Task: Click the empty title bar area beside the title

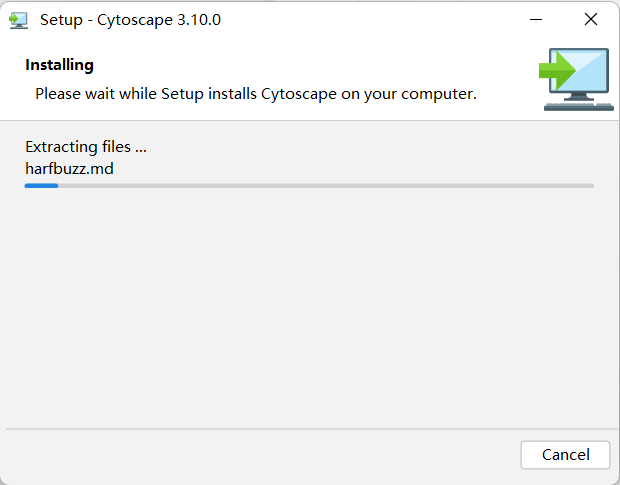Action: pos(380,20)
